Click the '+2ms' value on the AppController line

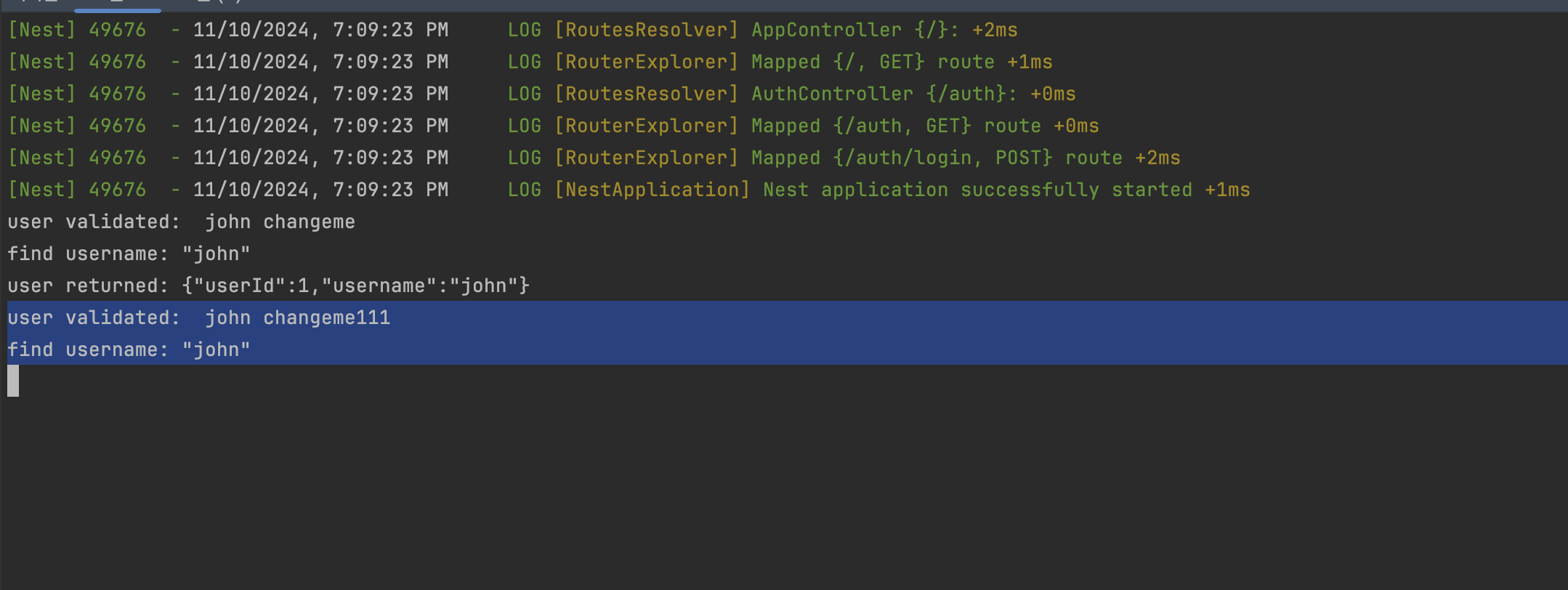point(995,30)
